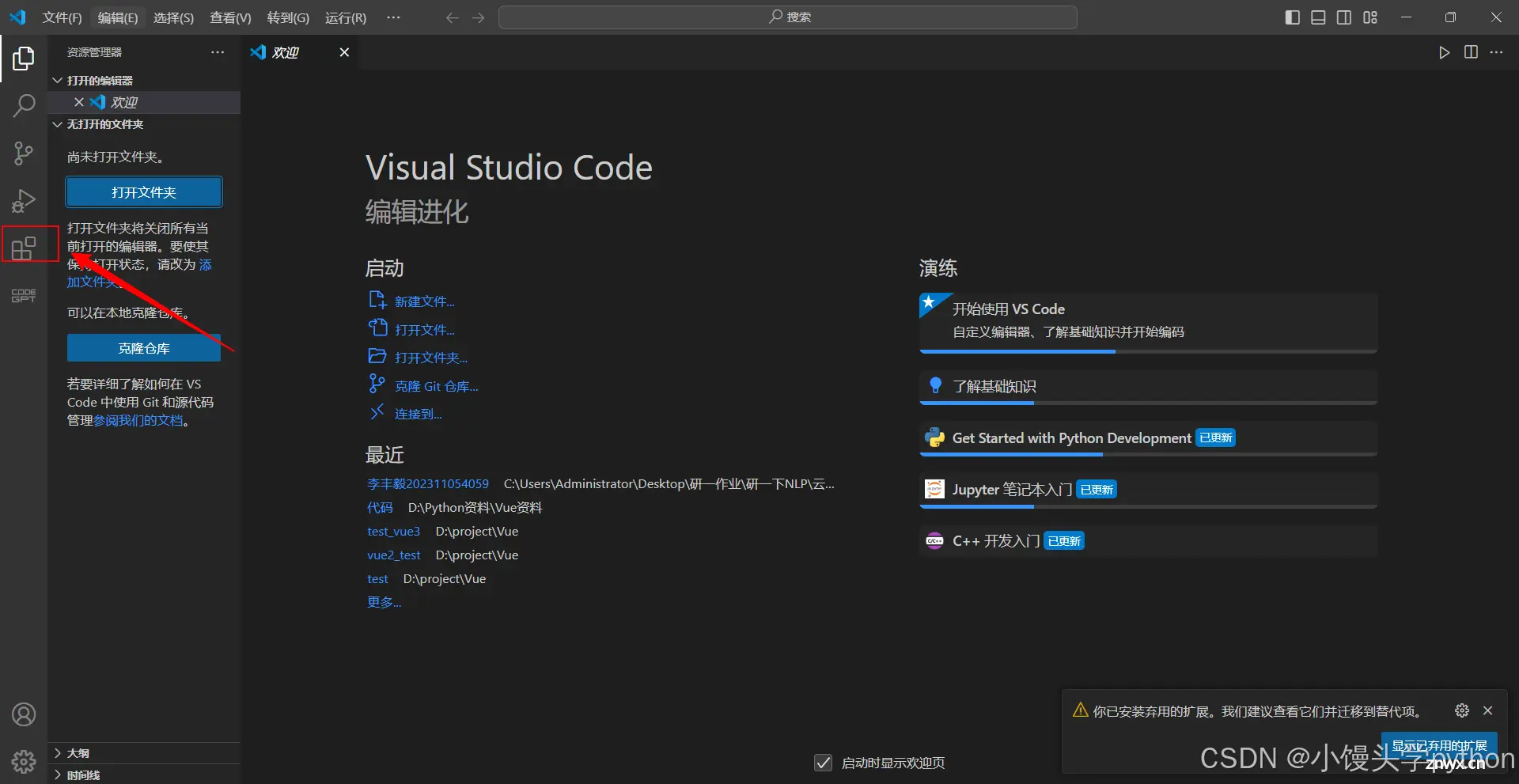Viewport: 1519px width, 784px height.
Task: Open the 转到(G) menu
Action: (x=288, y=17)
